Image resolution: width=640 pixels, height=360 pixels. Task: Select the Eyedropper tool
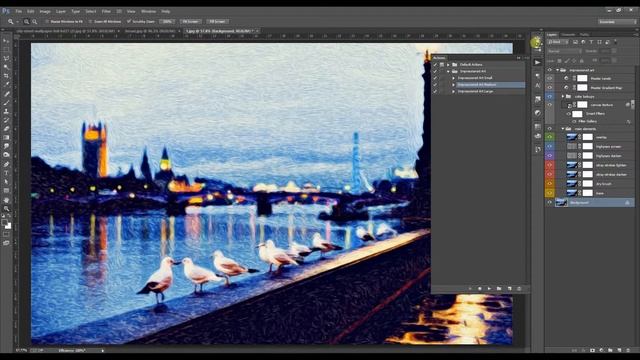6,84
